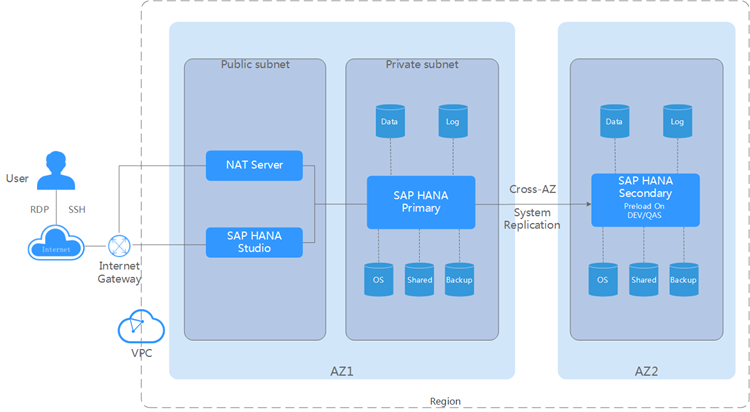Select the SAP HANA Secondary node
This screenshot has height=412, width=750.
point(645,200)
